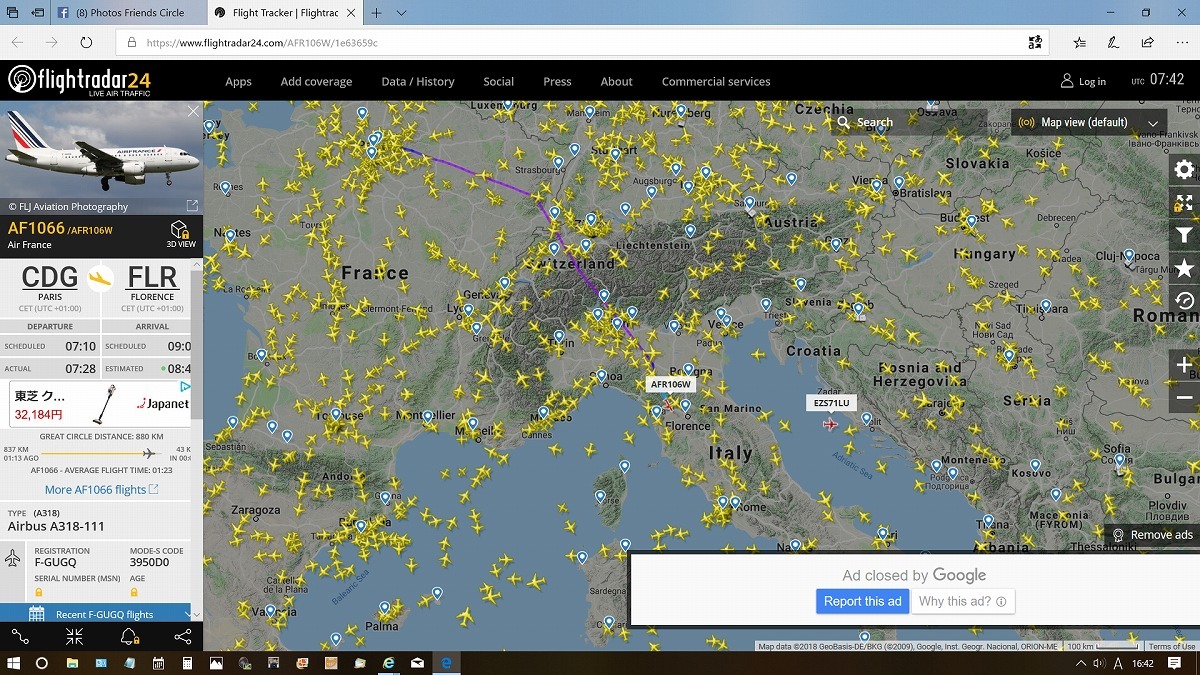1200x675 pixels.
Task: Open the map settings gear
Action: pos(1184,170)
